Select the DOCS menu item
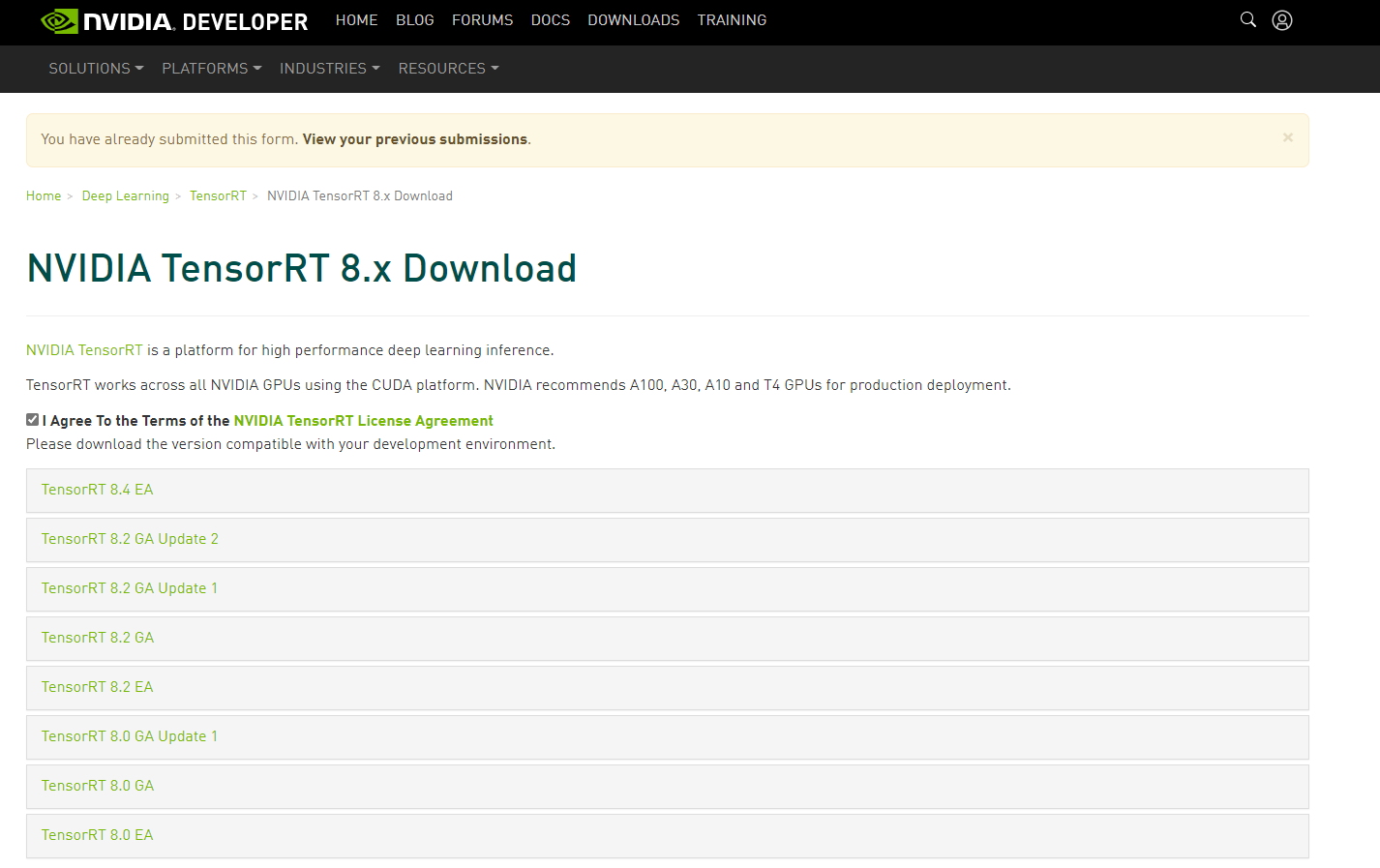This screenshot has height=868, width=1380. [x=550, y=19]
